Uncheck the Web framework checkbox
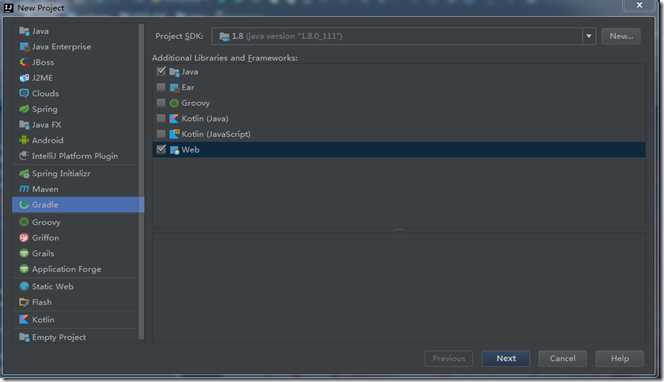Image resolution: width=664 pixels, height=382 pixels. pos(161,149)
